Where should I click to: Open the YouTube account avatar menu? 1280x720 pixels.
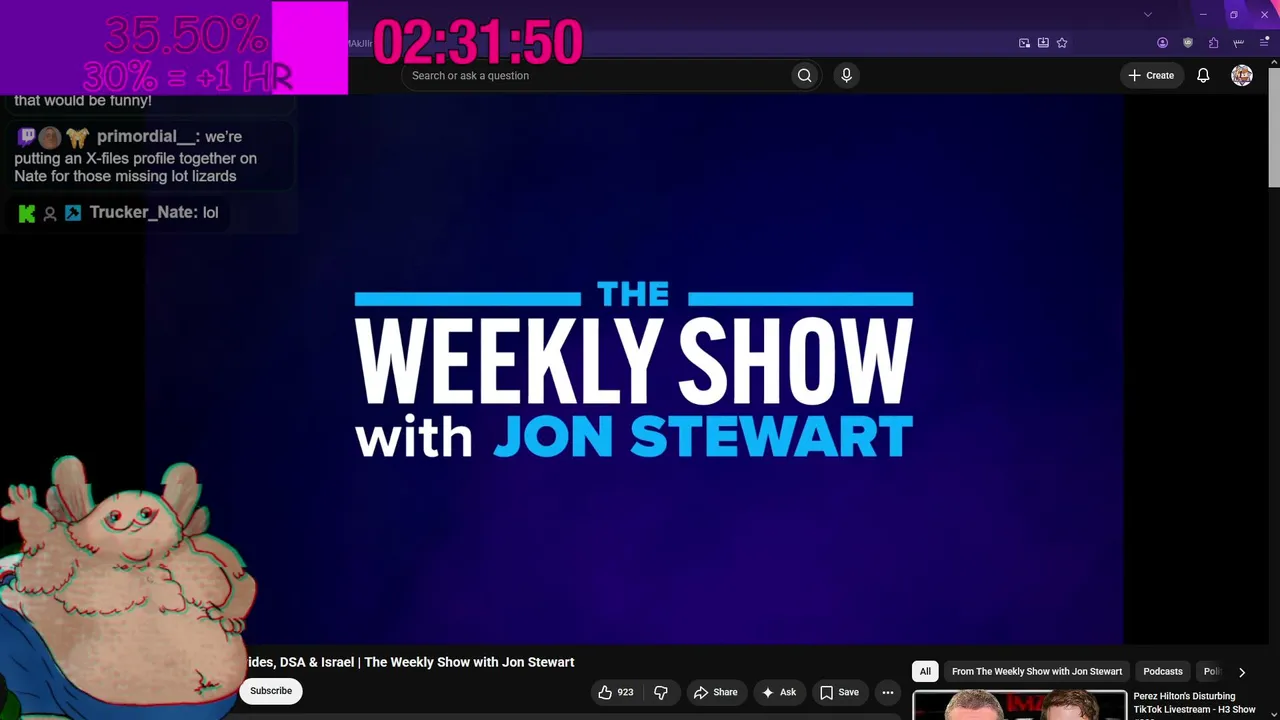(x=1242, y=76)
